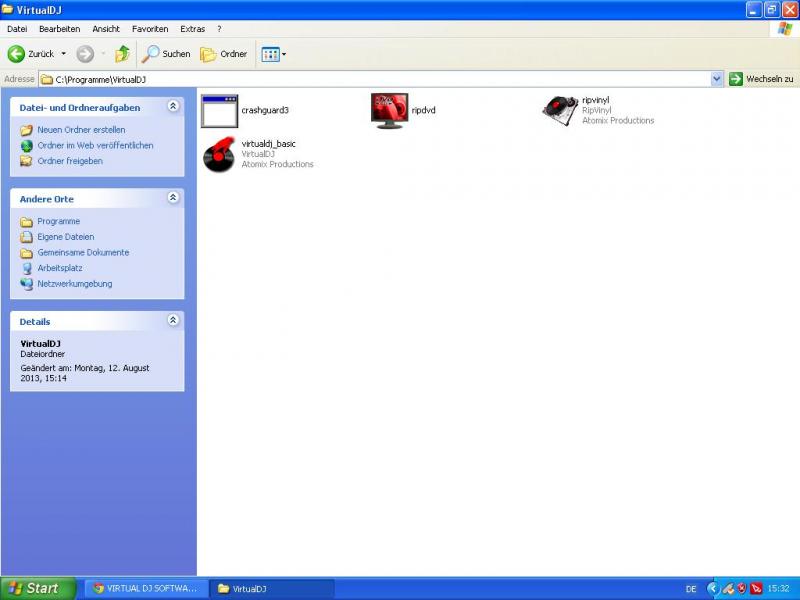Open the Suchen search tool

[166, 54]
